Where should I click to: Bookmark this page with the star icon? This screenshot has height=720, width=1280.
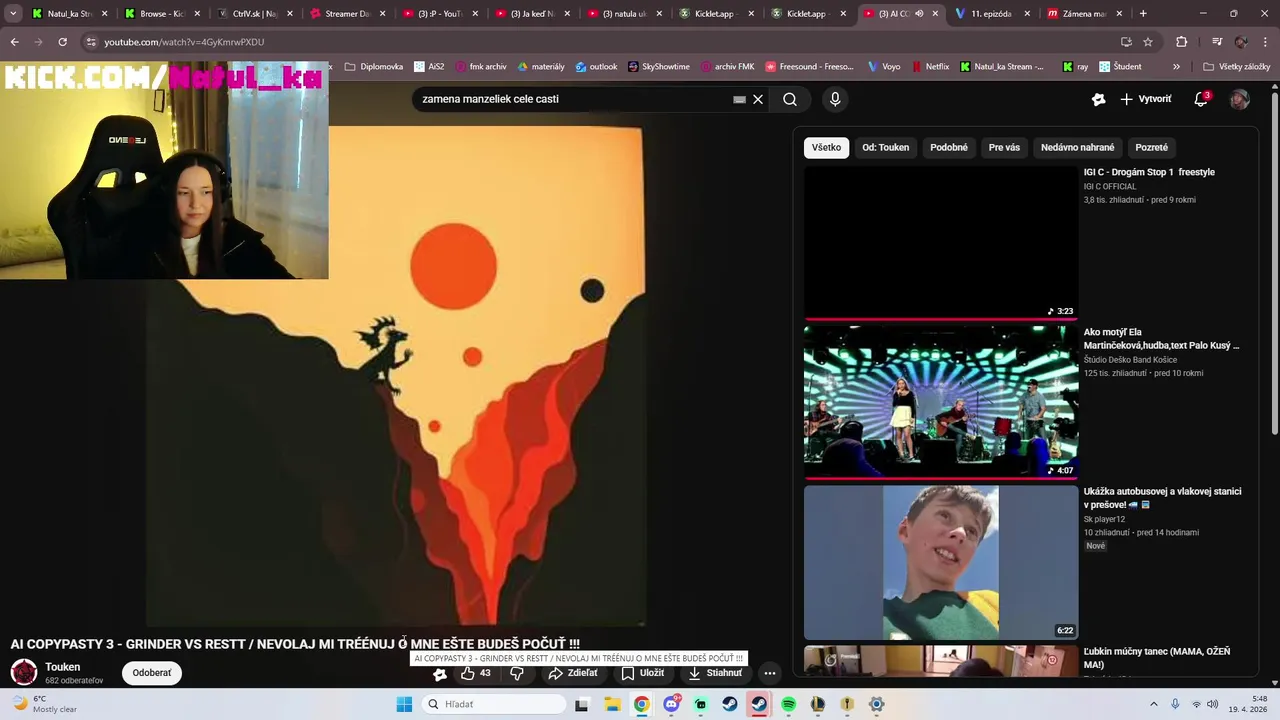click(x=1148, y=42)
